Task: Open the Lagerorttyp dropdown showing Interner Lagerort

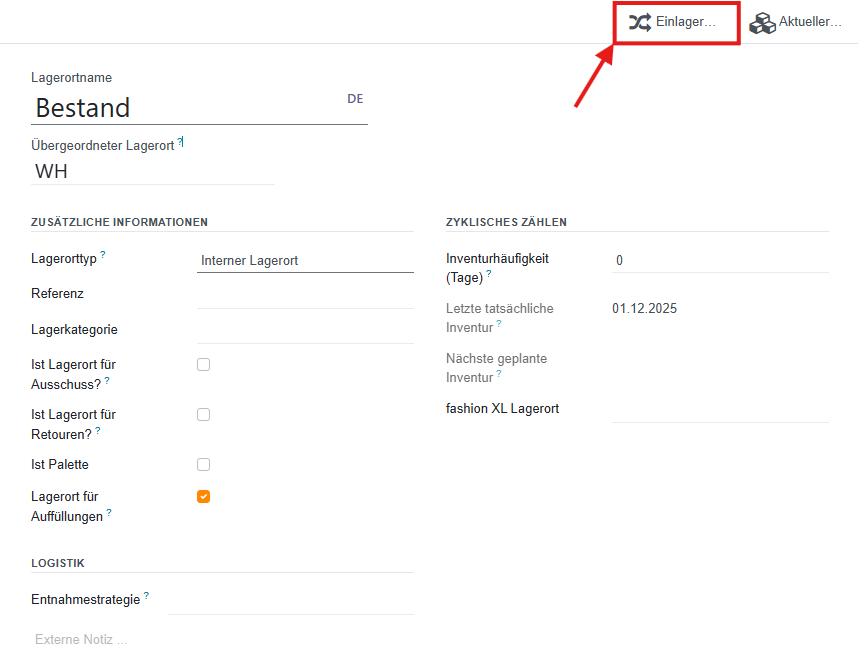Action: click(x=305, y=260)
